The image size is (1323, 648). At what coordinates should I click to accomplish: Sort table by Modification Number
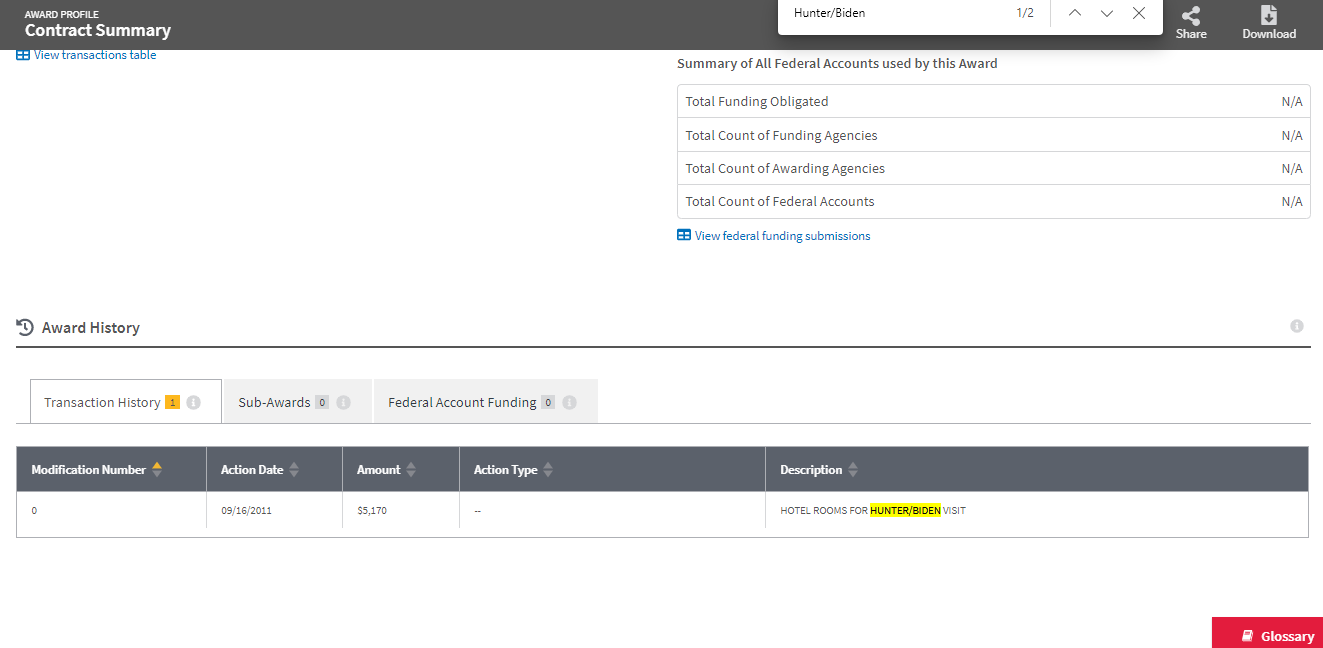pos(157,470)
